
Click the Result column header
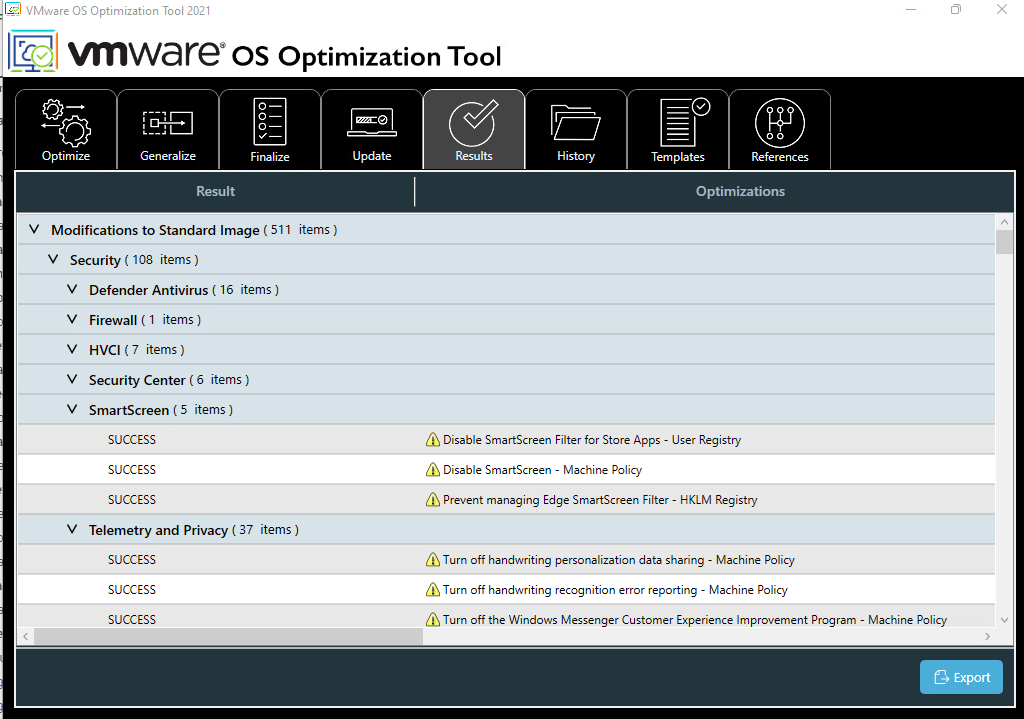click(216, 191)
